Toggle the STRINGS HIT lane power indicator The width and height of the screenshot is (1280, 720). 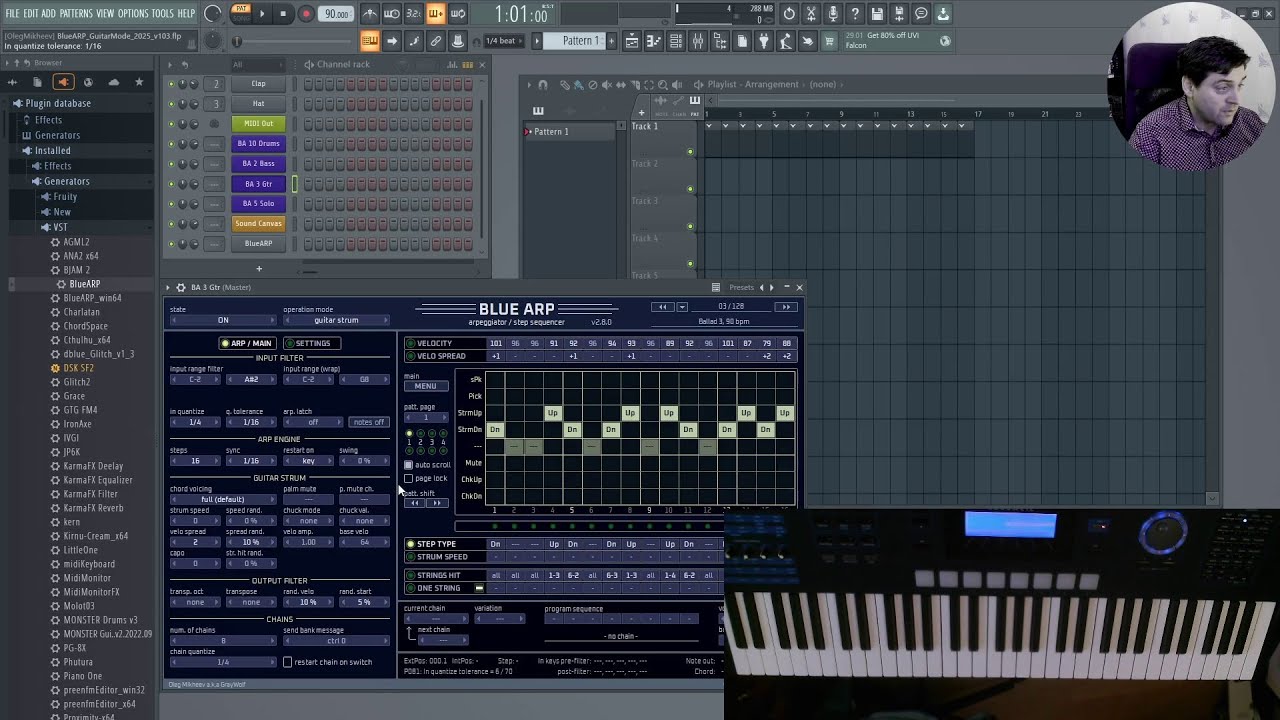pyautogui.click(x=411, y=575)
